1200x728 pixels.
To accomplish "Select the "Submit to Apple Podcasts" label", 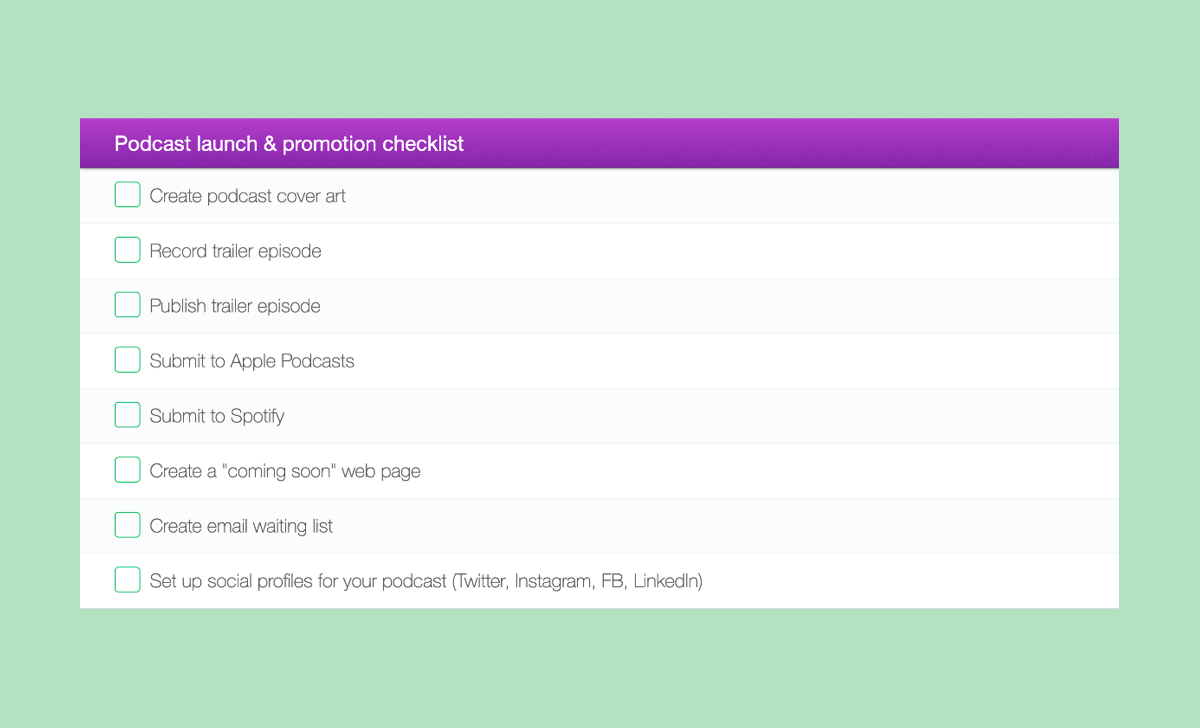I will 252,361.
